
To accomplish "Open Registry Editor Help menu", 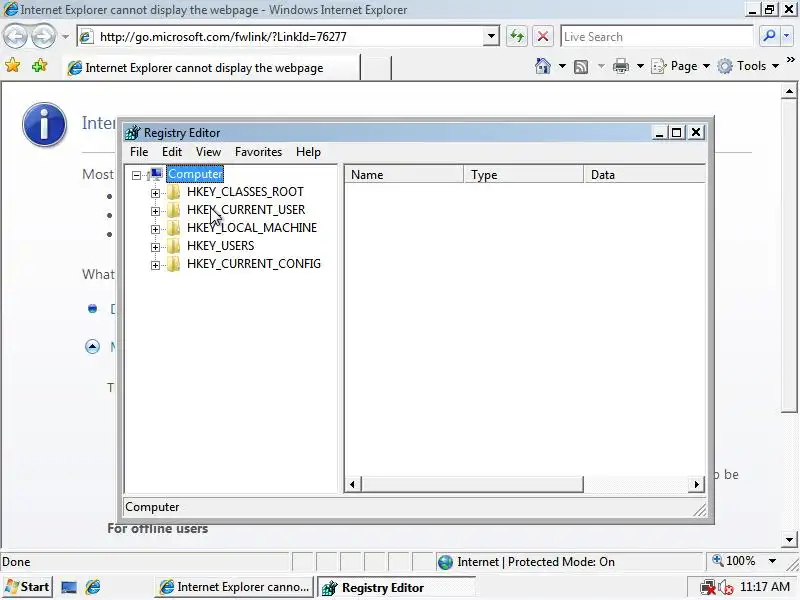I will (308, 152).
